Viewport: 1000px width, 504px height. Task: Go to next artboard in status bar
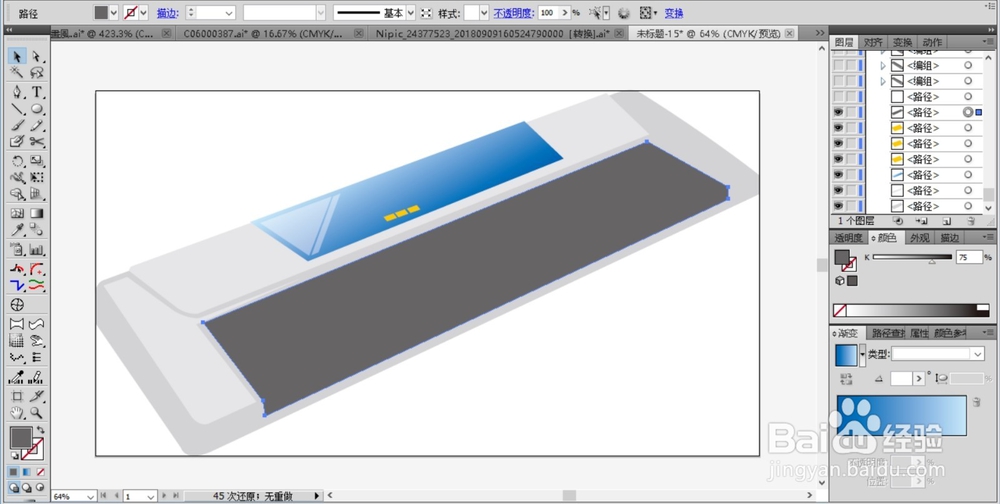[x=165, y=496]
